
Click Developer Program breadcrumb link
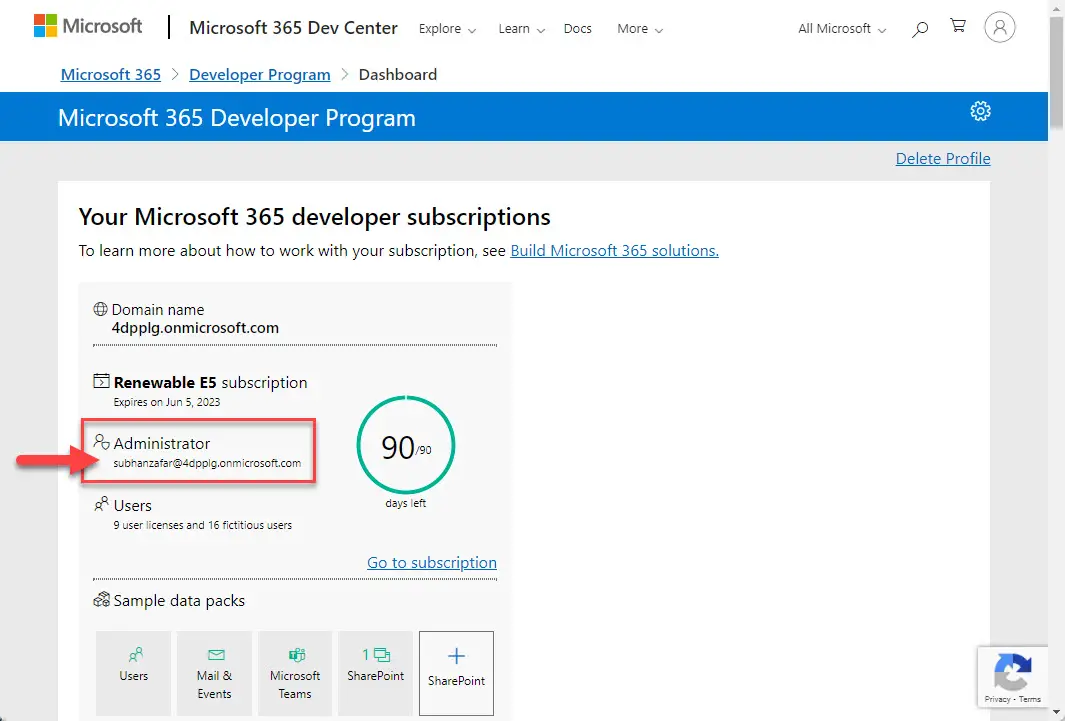(259, 75)
